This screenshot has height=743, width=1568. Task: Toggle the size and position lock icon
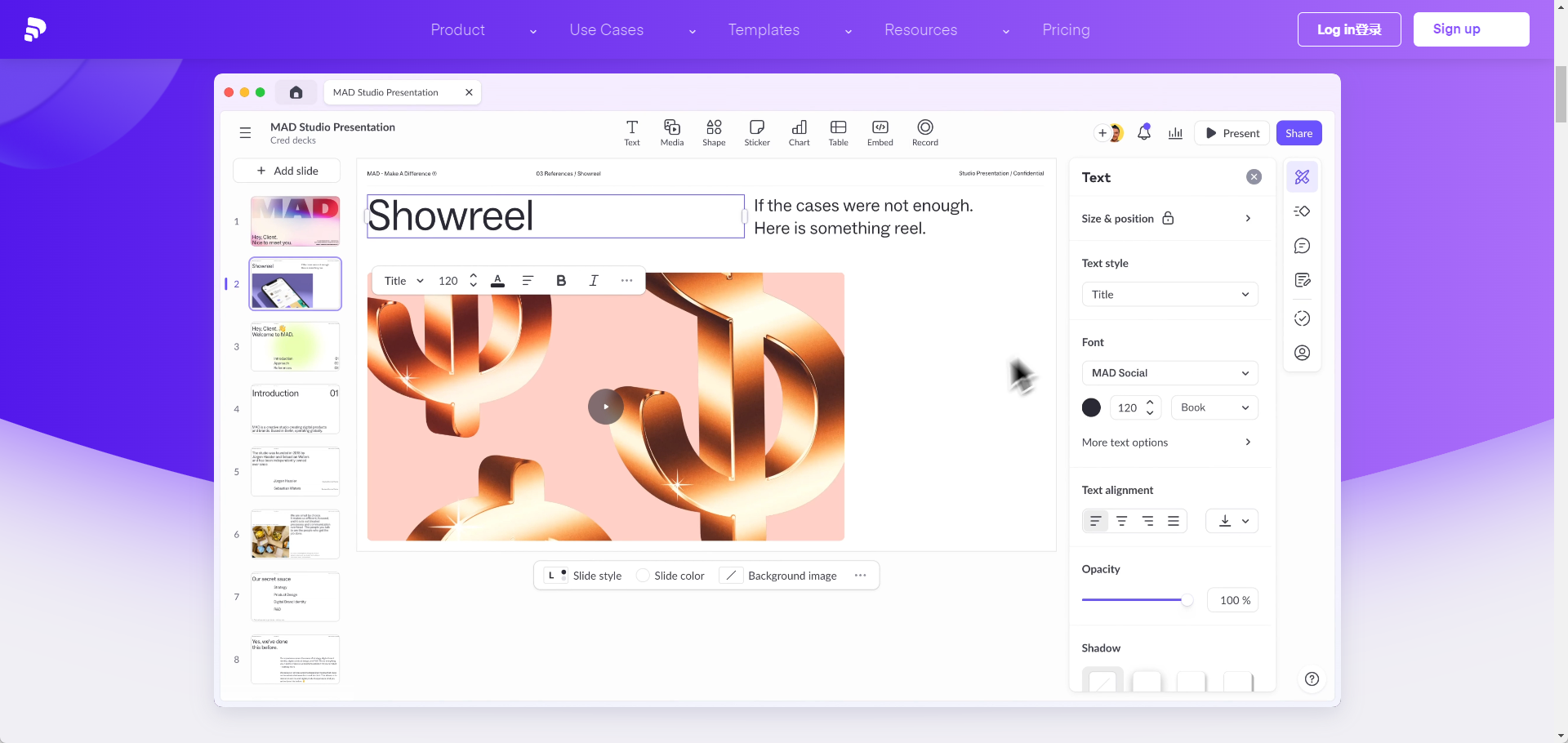click(1168, 218)
